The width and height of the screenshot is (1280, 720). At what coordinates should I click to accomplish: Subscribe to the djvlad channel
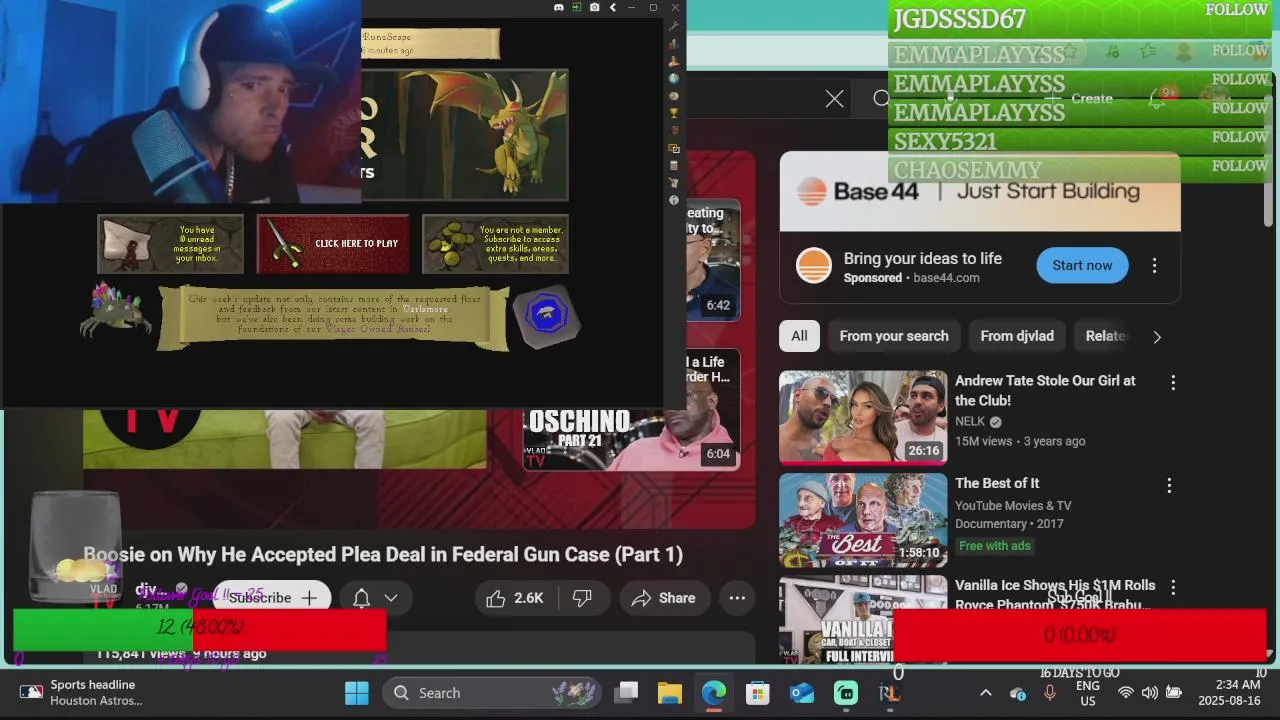[272, 598]
